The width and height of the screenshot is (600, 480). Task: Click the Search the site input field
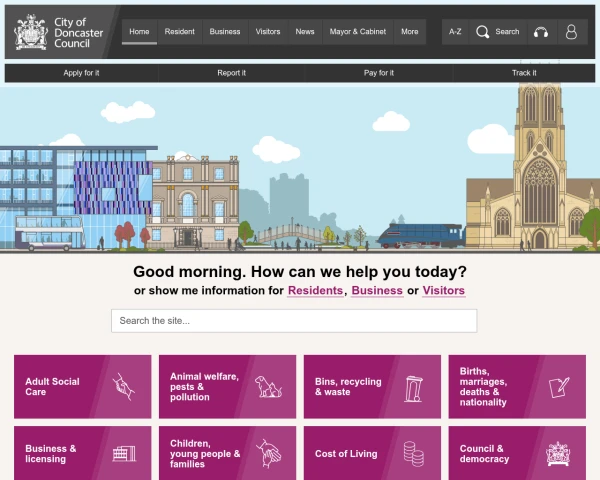[x=294, y=321]
